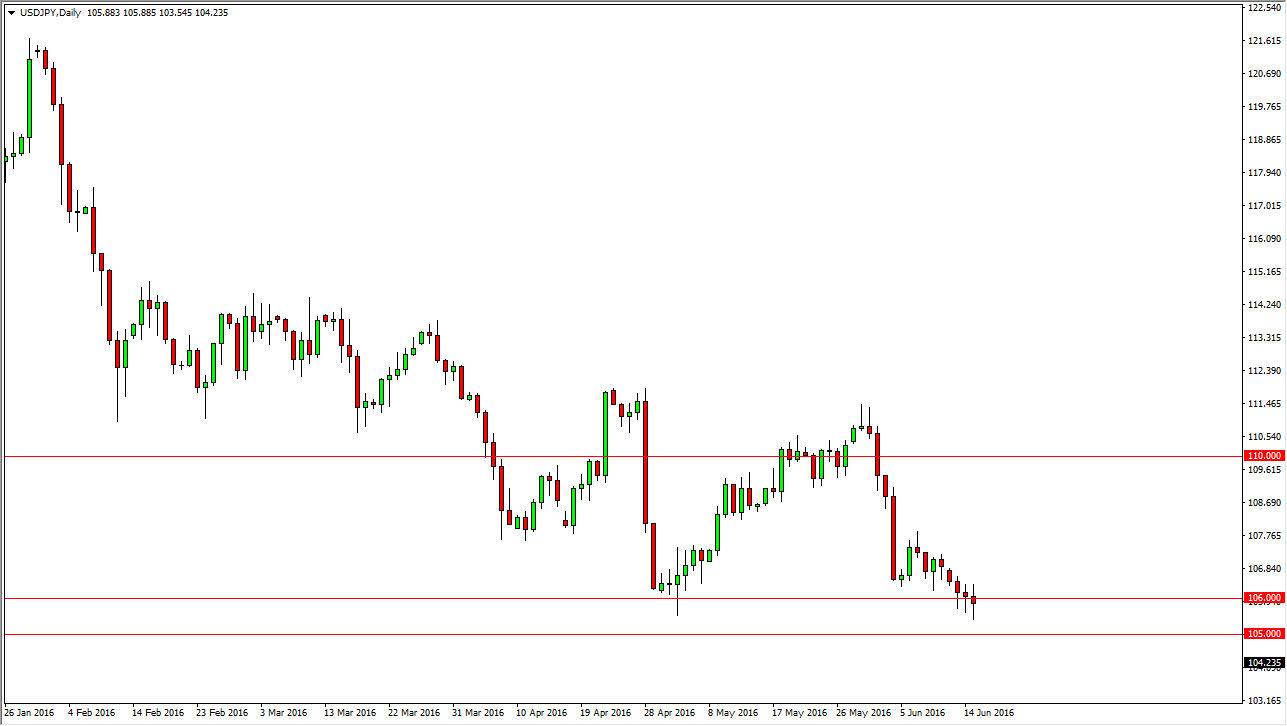Viewport: 1287px width, 726px height.
Task: Select the red 106.000 support line
Action: [400, 598]
